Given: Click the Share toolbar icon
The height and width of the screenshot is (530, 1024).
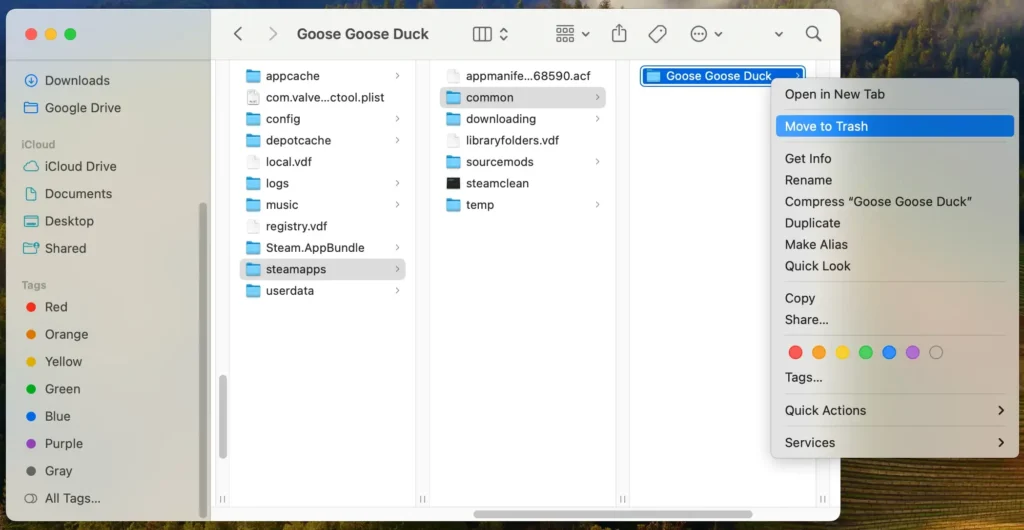Looking at the screenshot, I should [619, 34].
